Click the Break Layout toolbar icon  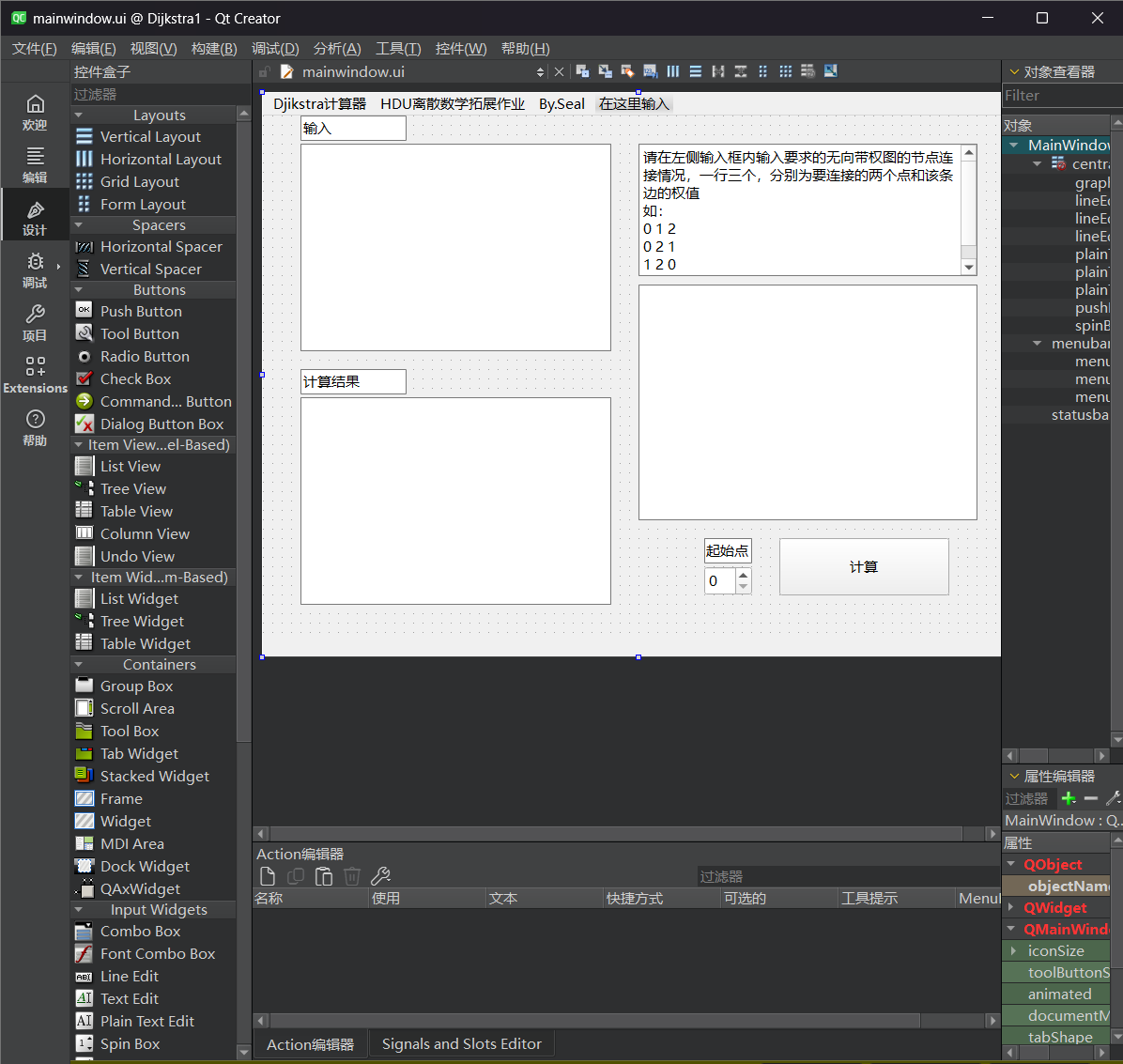coord(808,71)
